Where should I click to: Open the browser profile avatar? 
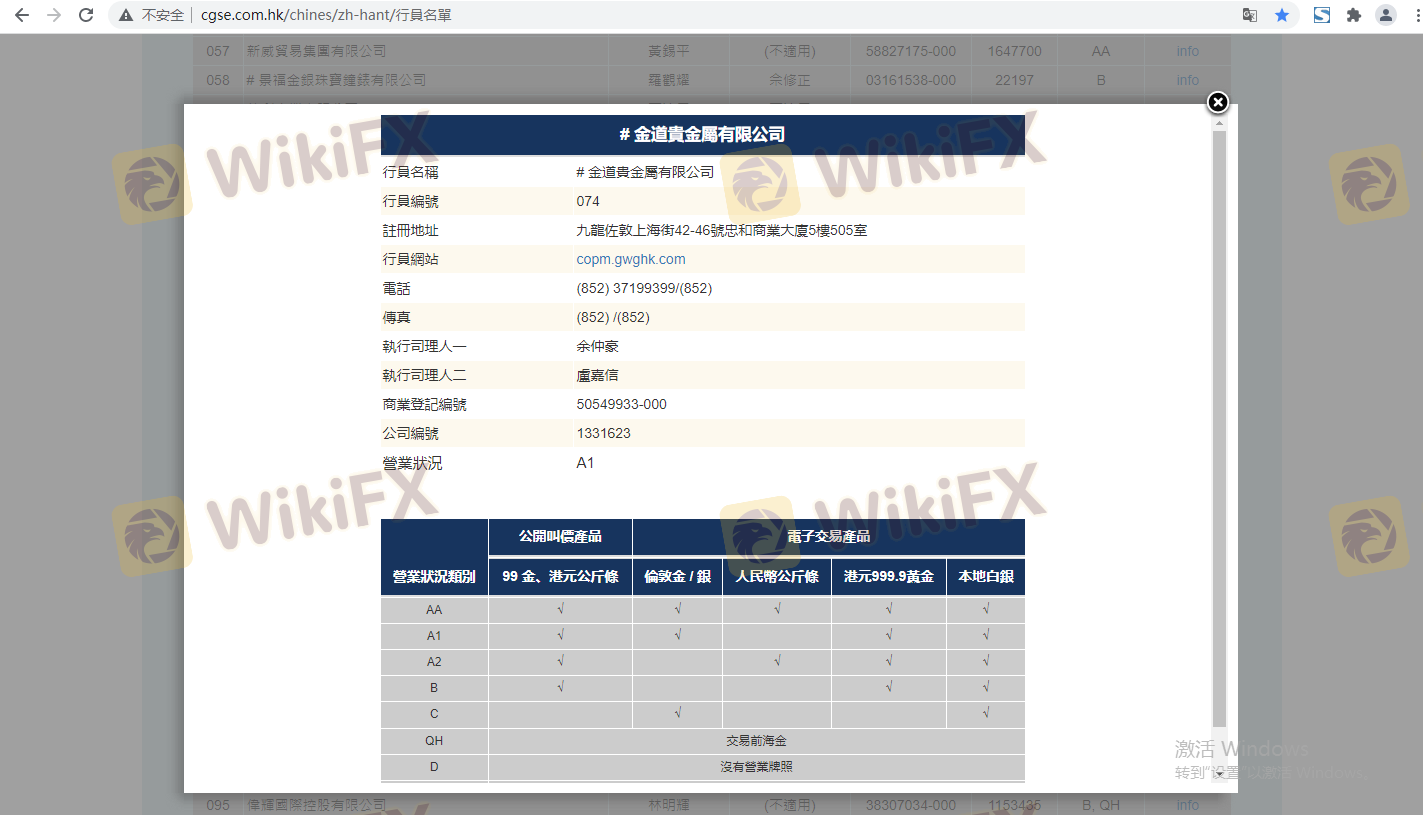click(x=1385, y=15)
